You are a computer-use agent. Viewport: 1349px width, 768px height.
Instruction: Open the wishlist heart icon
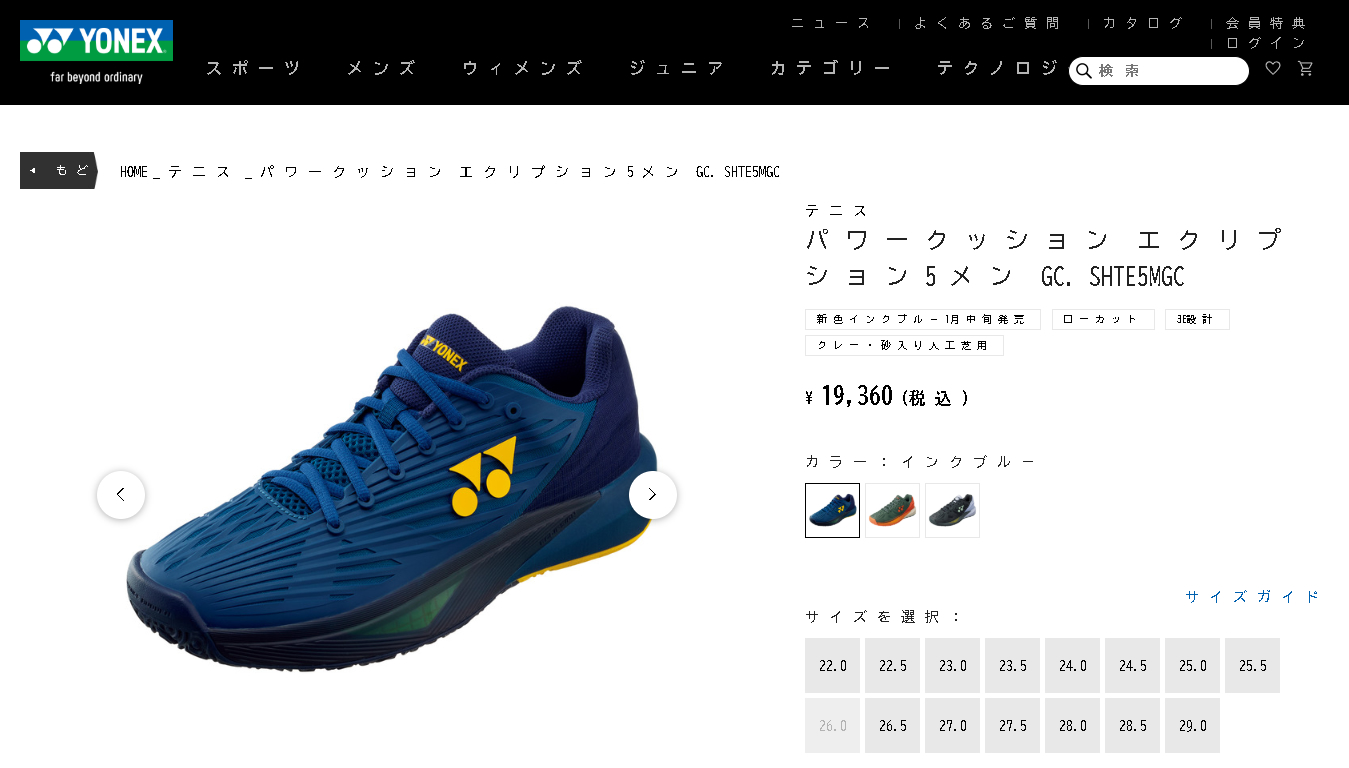(1273, 68)
